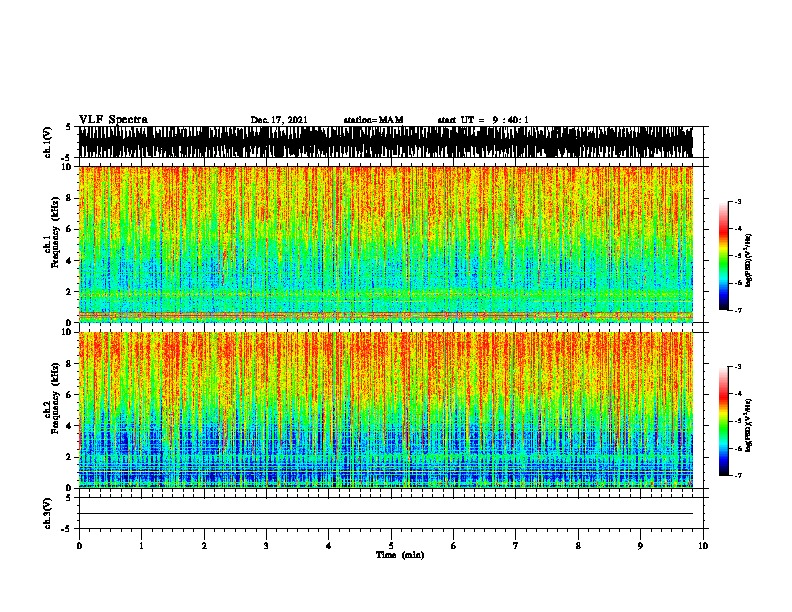This screenshot has height=612, width=792.
Task: Click the color scale bar beside ch.2 spectrogram
Action: 724,421
